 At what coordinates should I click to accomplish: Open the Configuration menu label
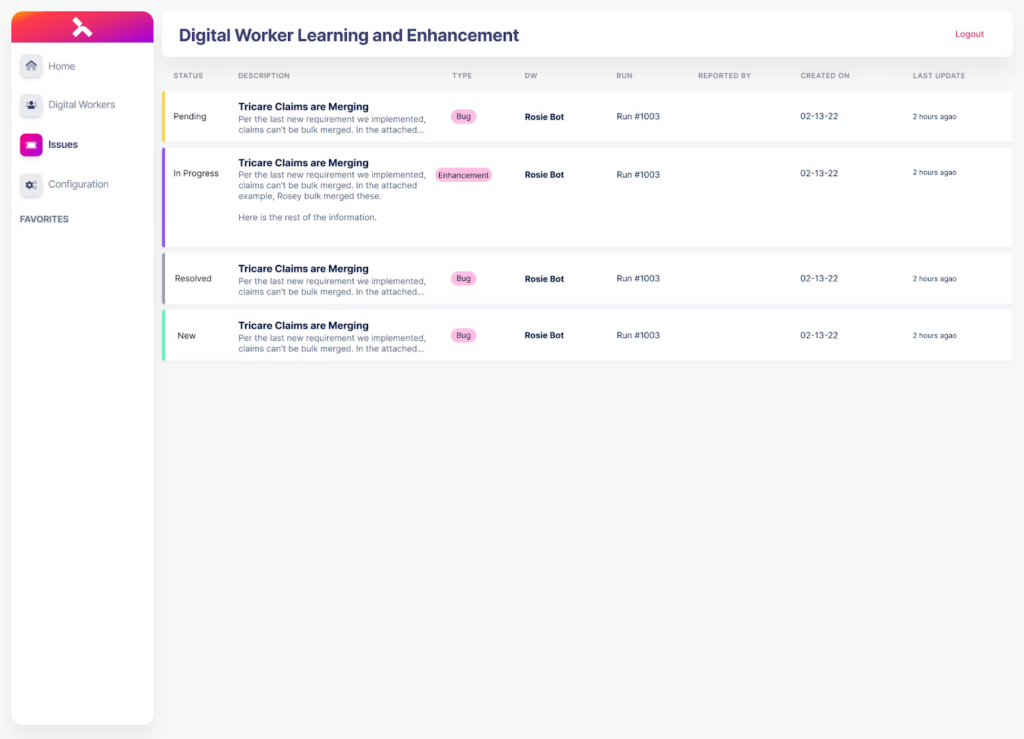[x=79, y=185]
